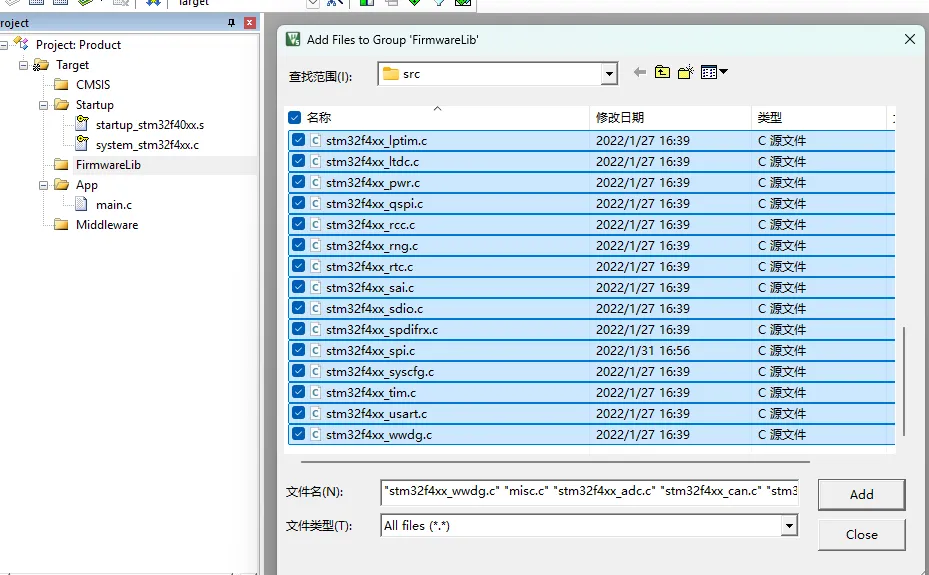Select the Middleware group folder icon
This screenshot has width=929, height=575.
click(x=61, y=224)
